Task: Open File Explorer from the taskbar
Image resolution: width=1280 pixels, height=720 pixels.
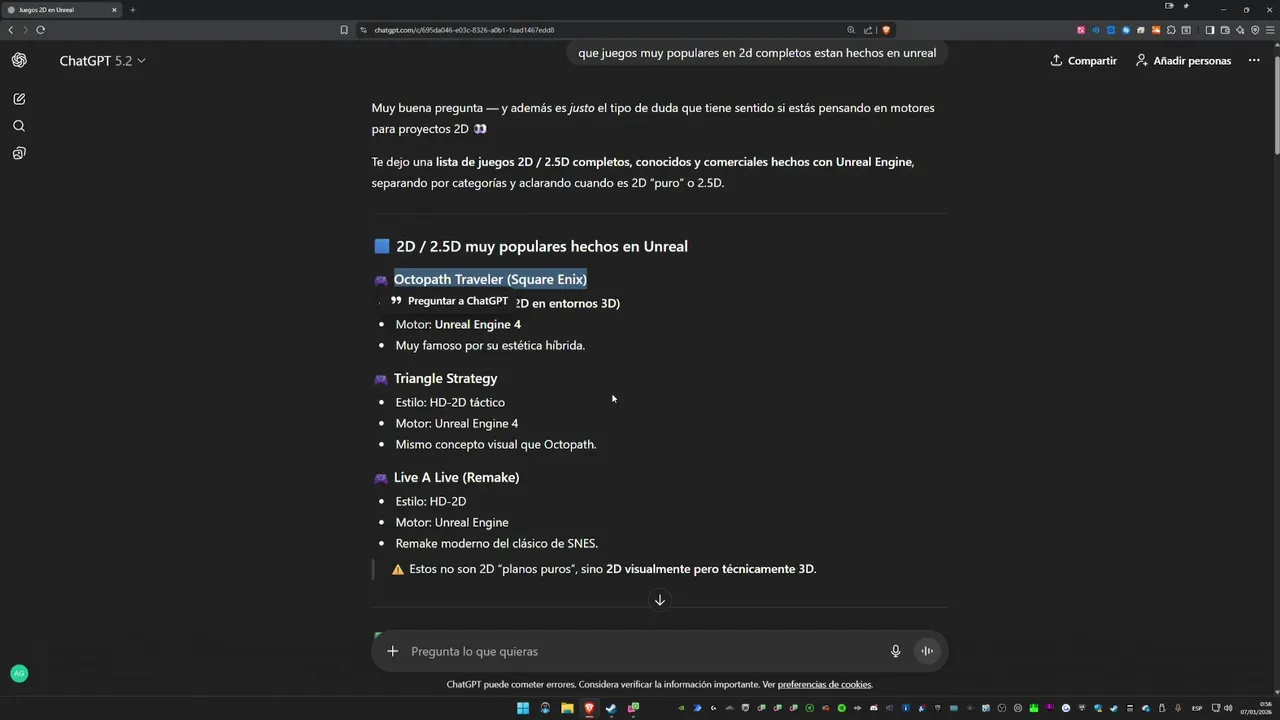Action: point(567,708)
